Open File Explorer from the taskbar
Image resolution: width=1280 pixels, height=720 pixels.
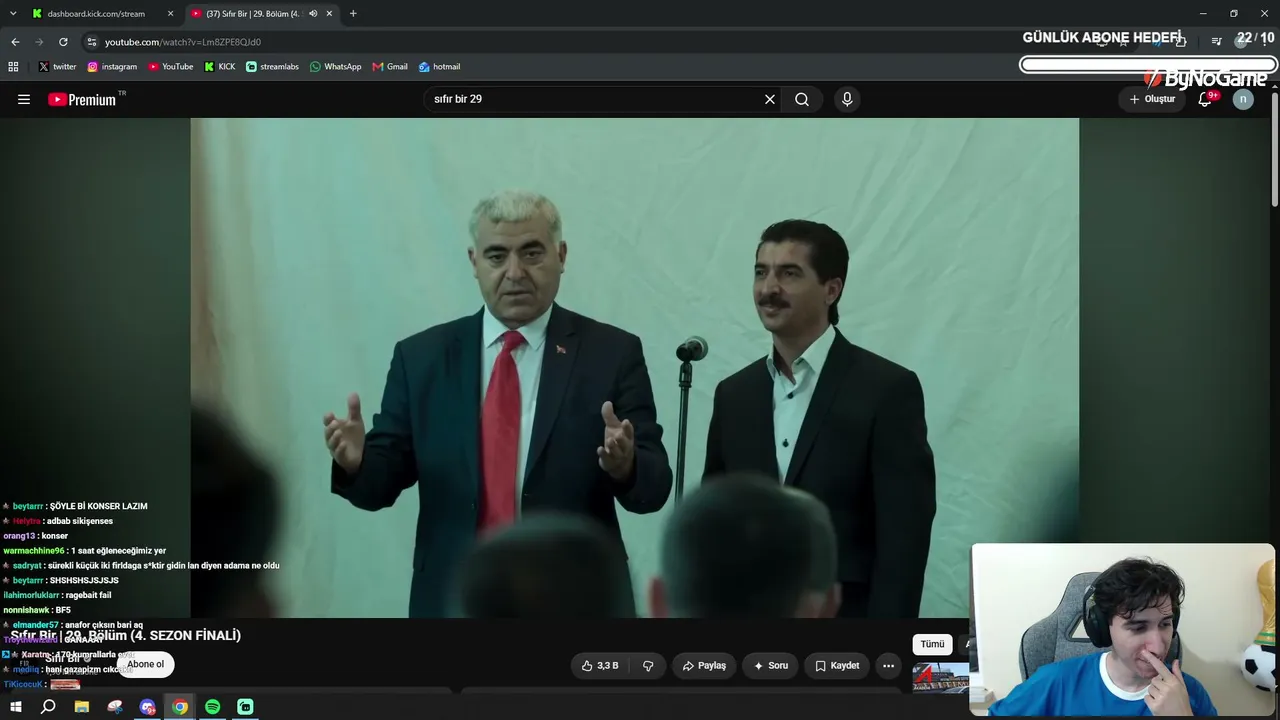82,707
